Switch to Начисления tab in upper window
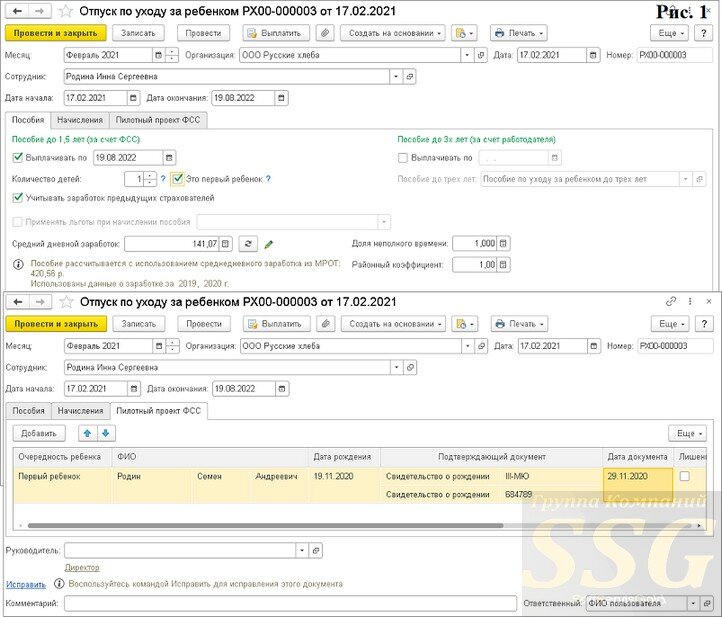 coord(80,120)
